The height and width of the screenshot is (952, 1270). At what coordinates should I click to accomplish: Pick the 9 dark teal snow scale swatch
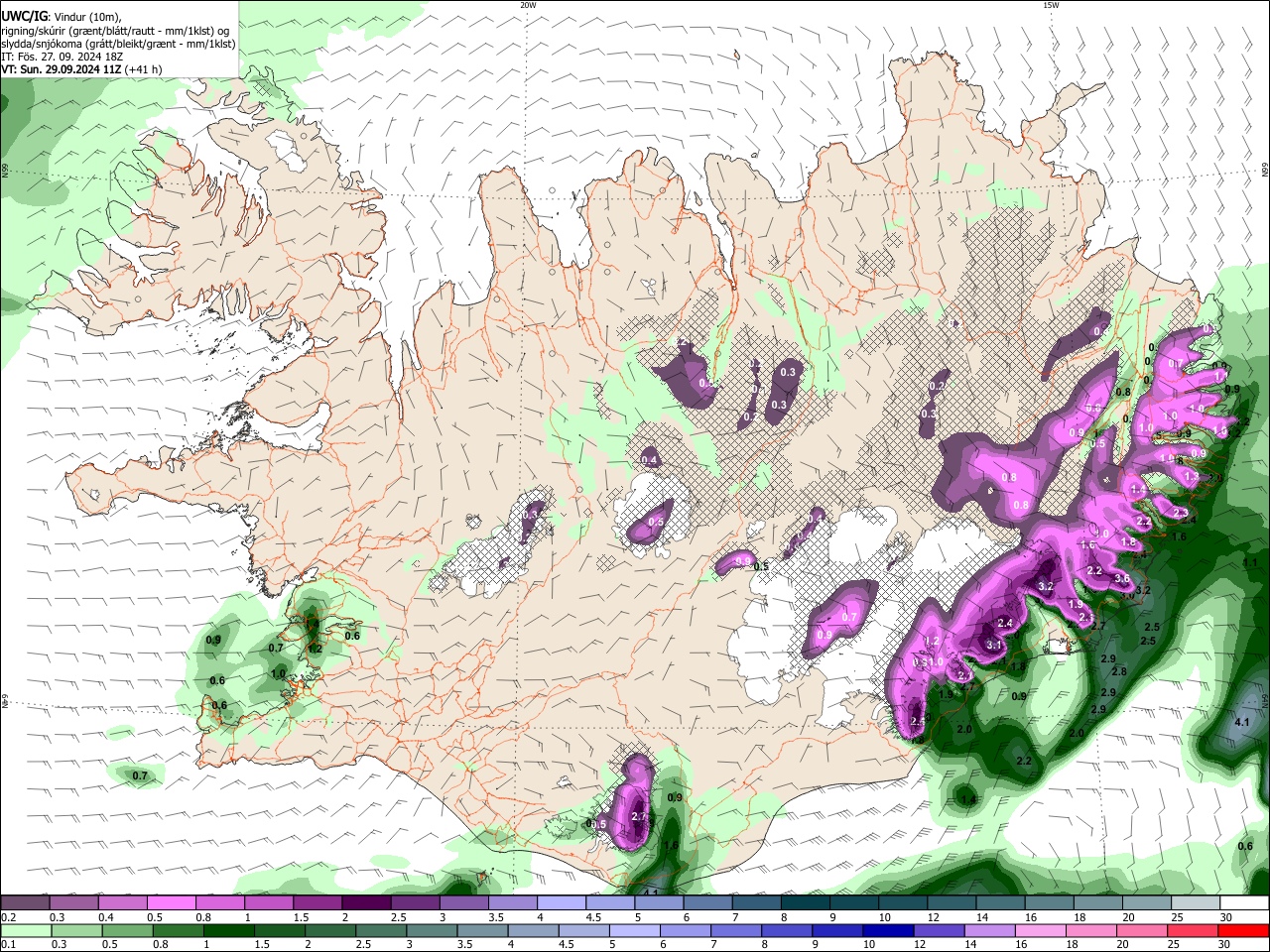[x=854, y=903]
